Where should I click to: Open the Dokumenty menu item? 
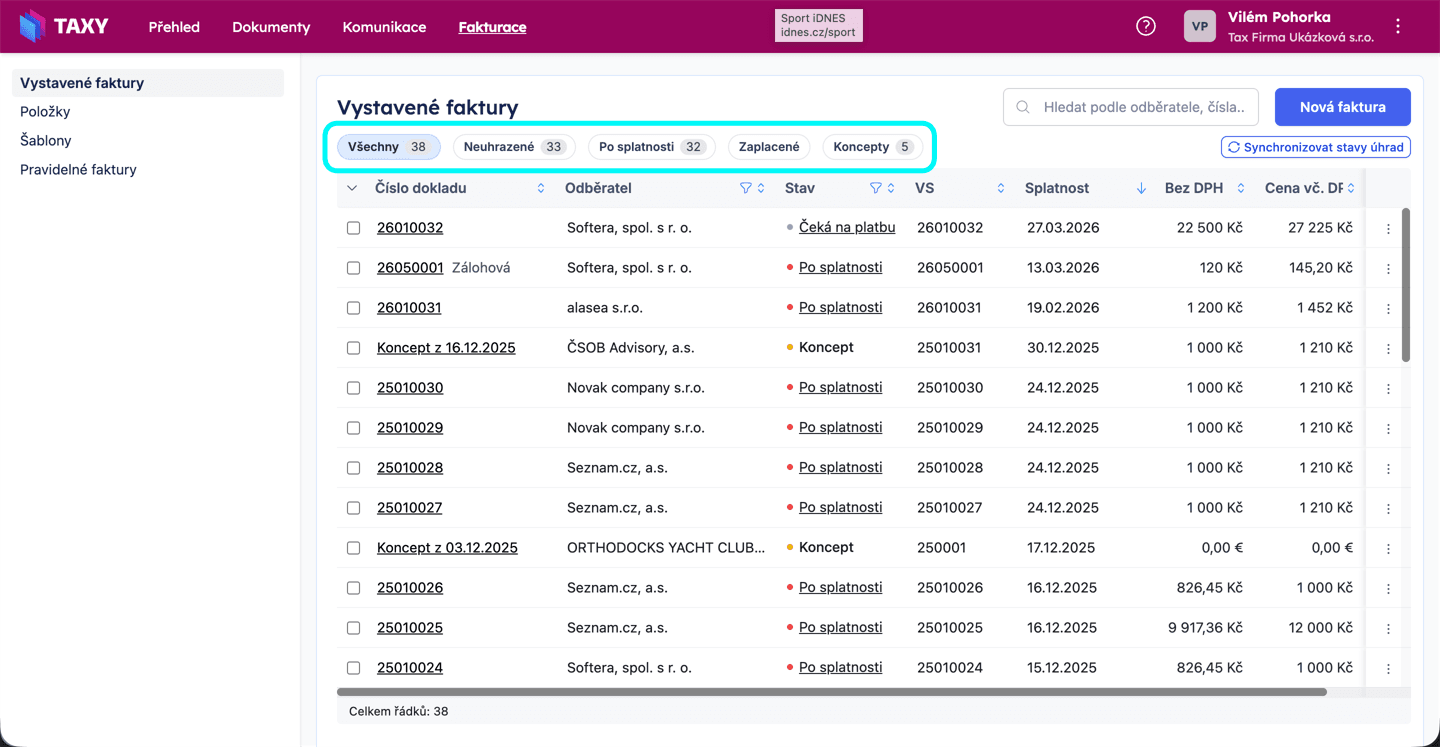point(271,27)
